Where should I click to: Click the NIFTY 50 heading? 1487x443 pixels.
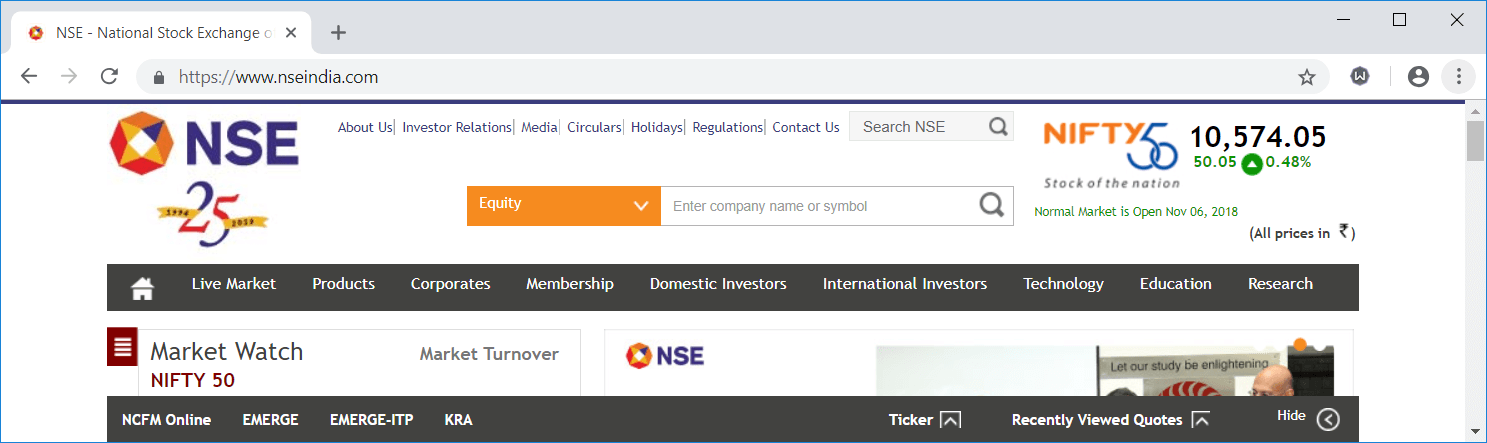click(193, 380)
